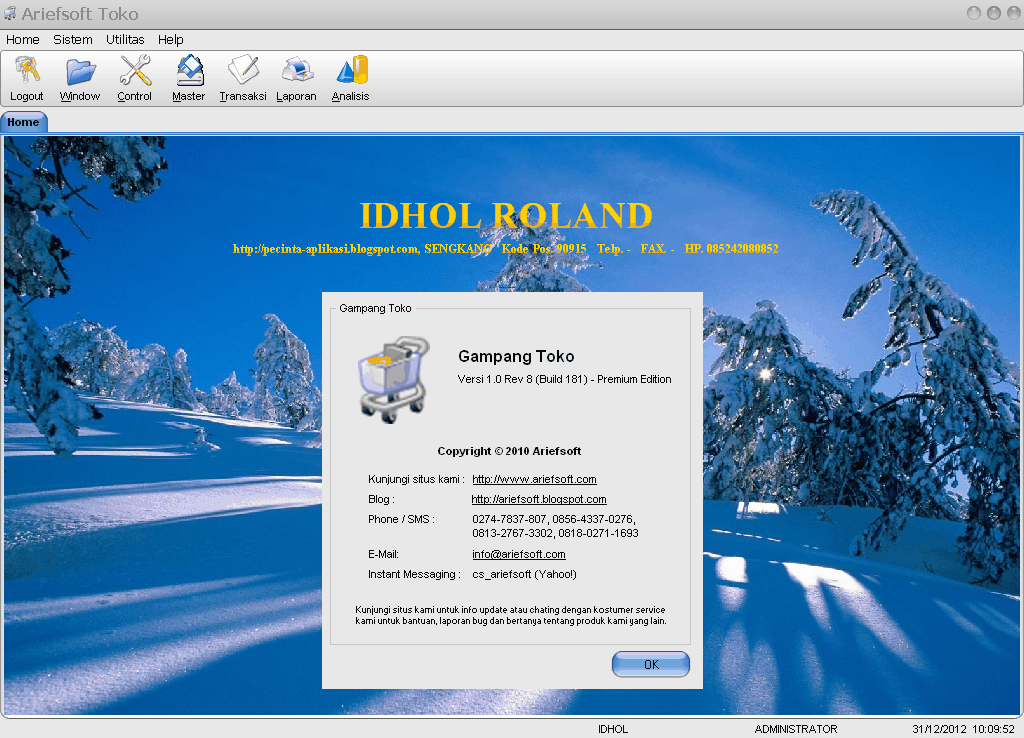1024x738 pixels.
Task: Click the date and time 31/12/2012 in status bar
Action: click(963, 730)
